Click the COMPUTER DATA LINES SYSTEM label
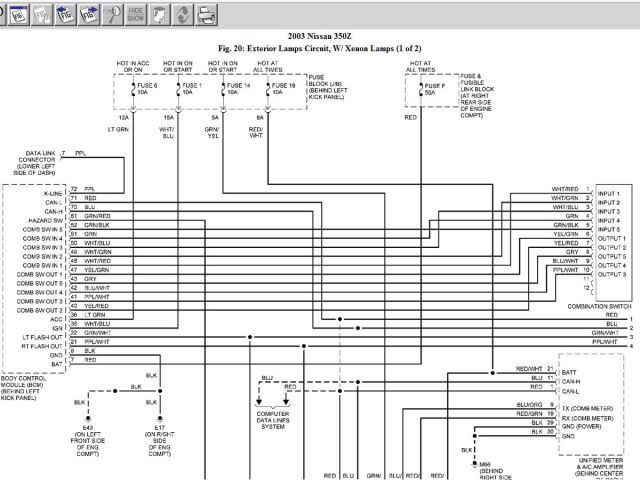Viewport: 640px width, 480px height. [x=272, y=420]
